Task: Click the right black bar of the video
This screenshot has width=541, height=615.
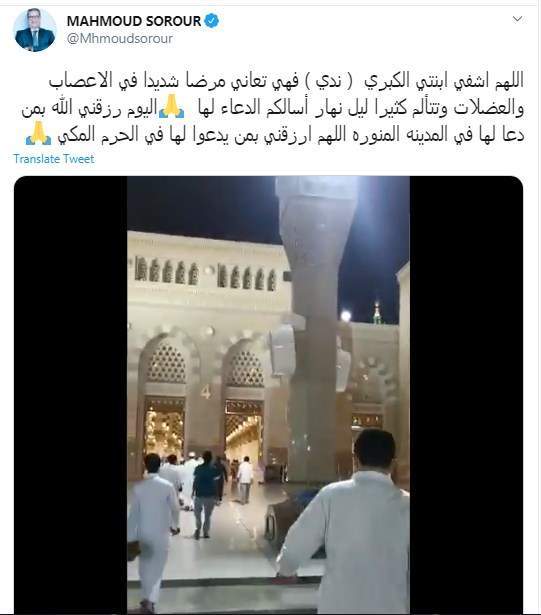Action: [x=466, y=395]
